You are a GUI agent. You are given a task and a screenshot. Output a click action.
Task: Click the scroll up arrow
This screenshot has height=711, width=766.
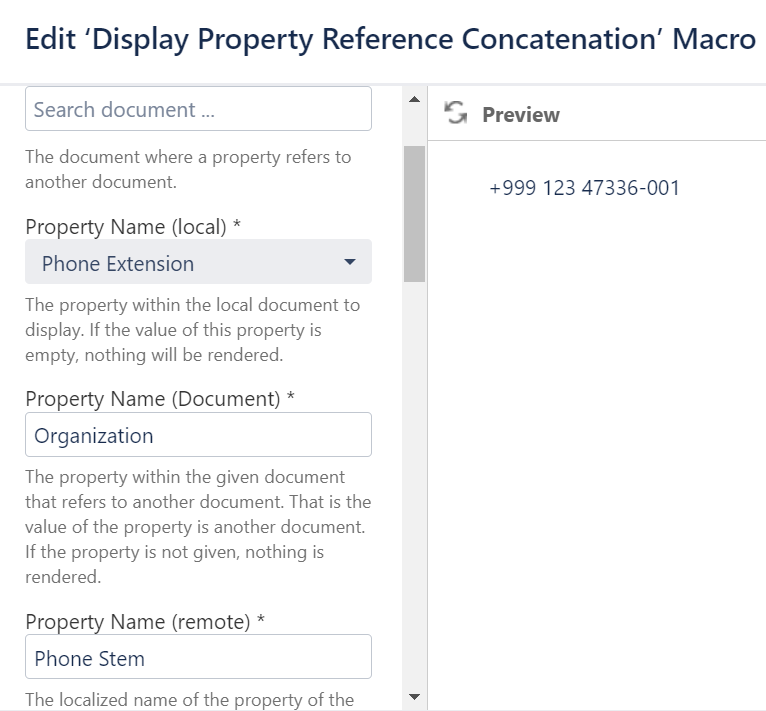(415, 98)
